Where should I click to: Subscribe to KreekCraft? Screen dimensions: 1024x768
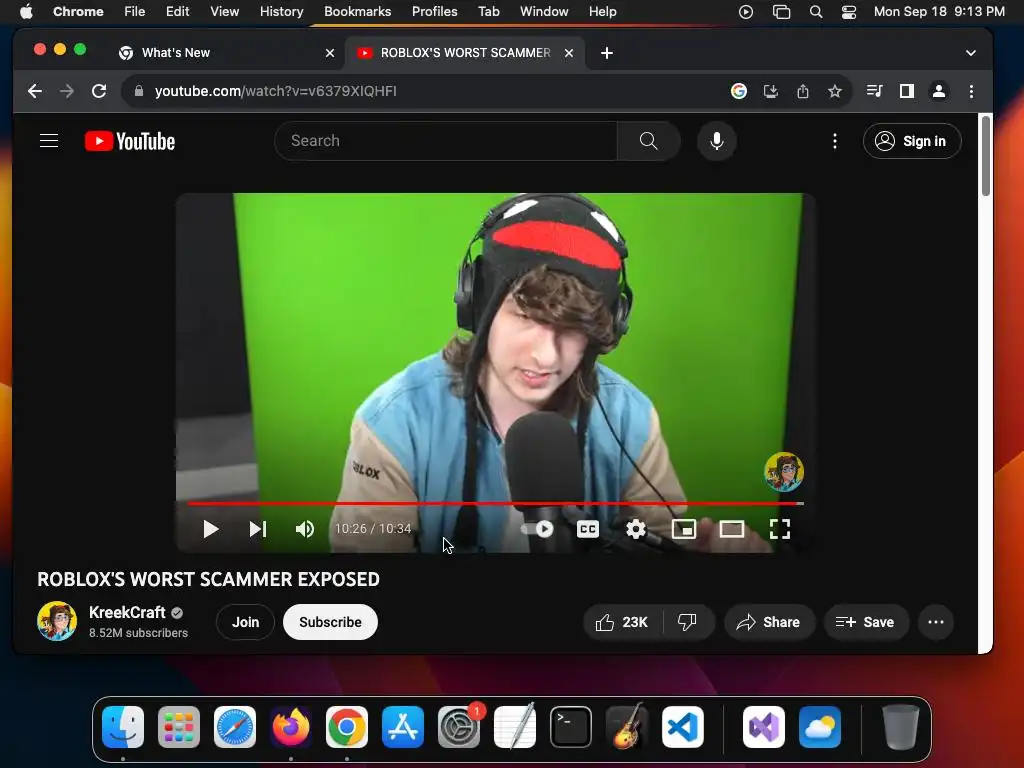[330, 622]
